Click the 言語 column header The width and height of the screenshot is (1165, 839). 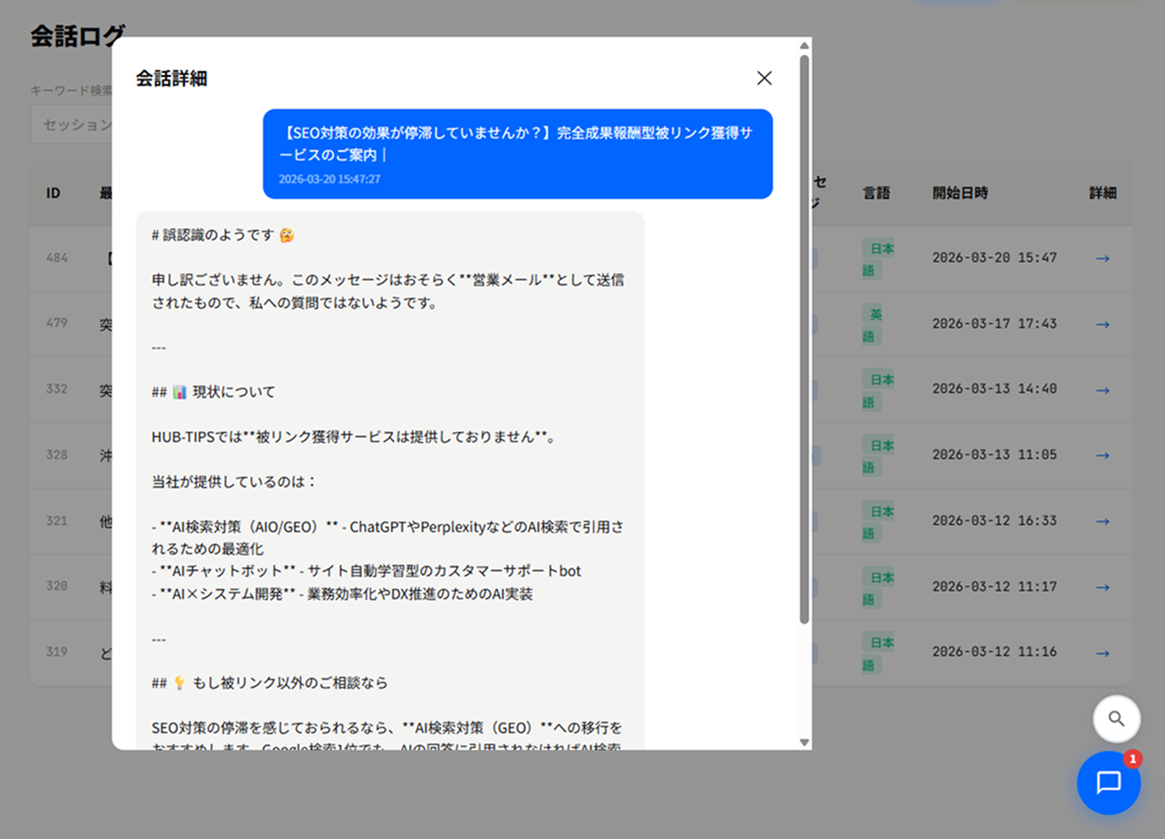876,193
